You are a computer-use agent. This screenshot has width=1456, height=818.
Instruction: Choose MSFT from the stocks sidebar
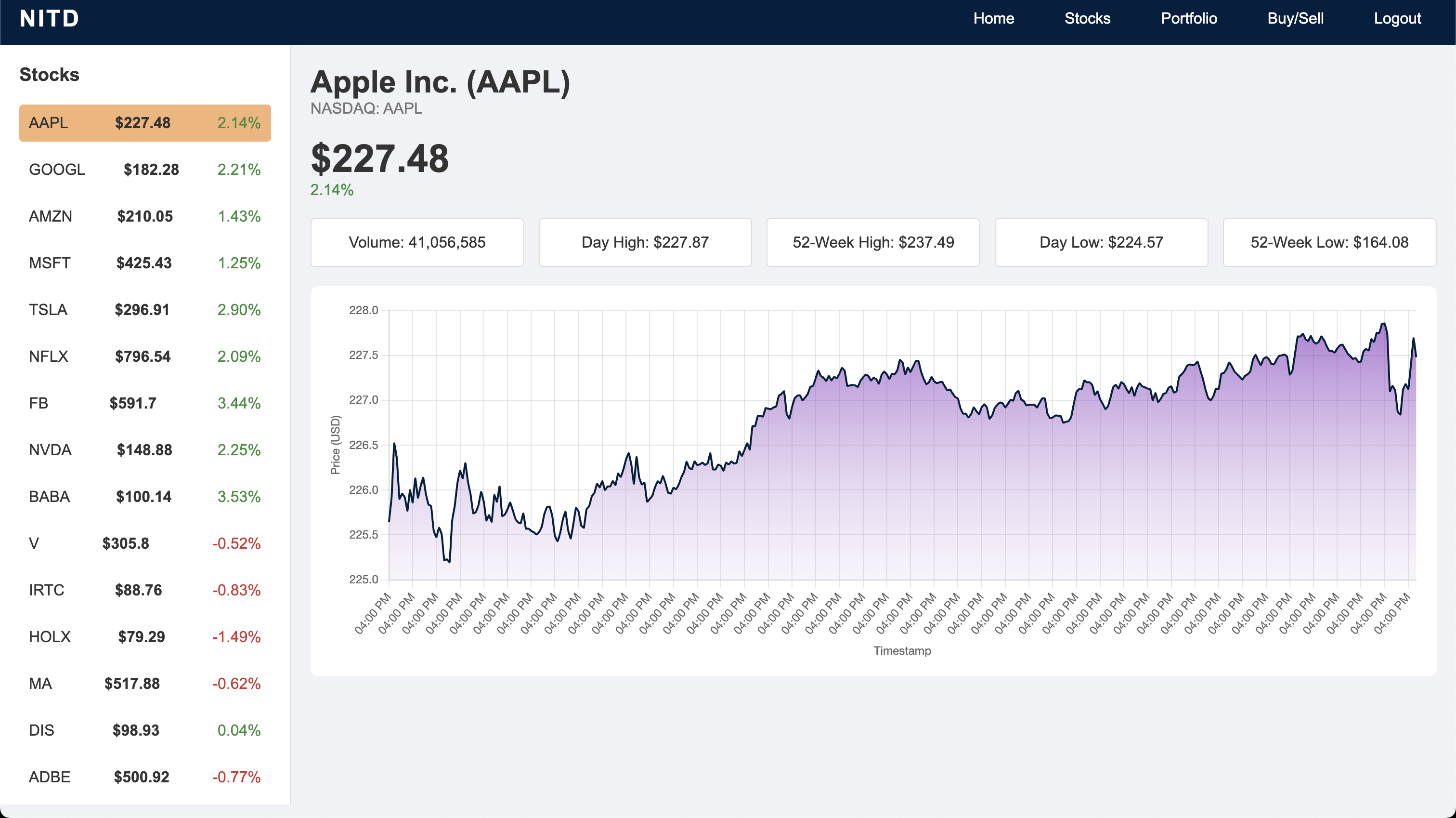click(x=145, y=263)
